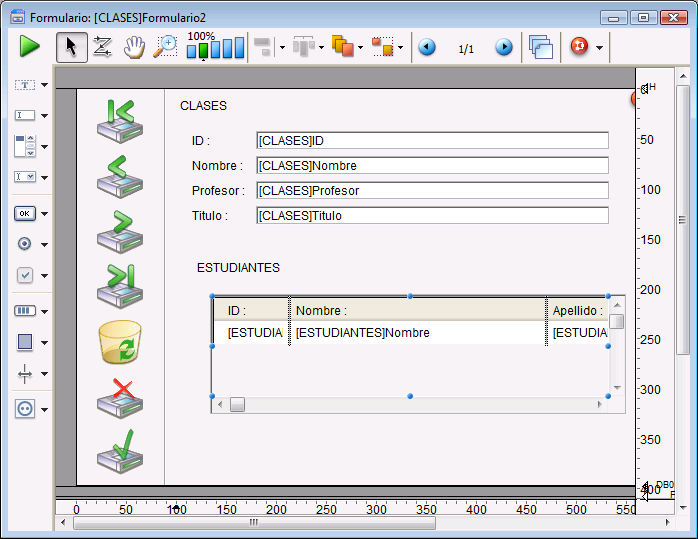
Task: Click the green checkmark validate icon
Action: [x=119, y=451]
